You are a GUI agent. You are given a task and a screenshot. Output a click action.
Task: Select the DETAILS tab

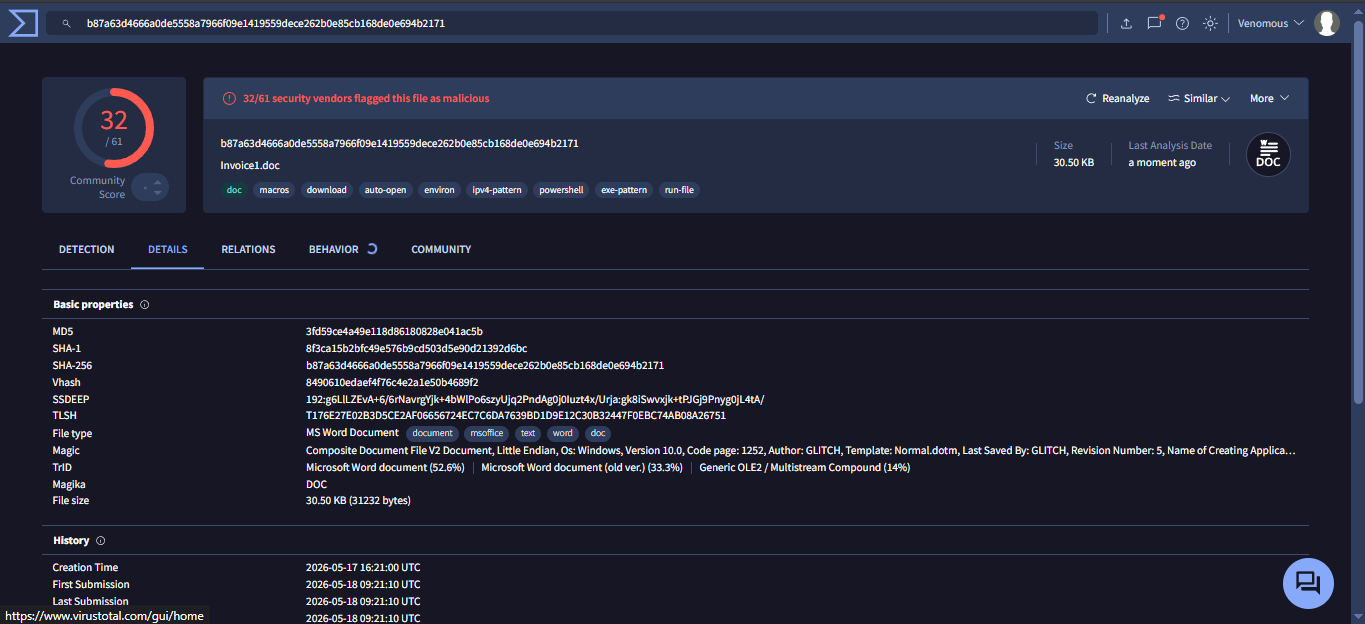click(x=167, y=249)
